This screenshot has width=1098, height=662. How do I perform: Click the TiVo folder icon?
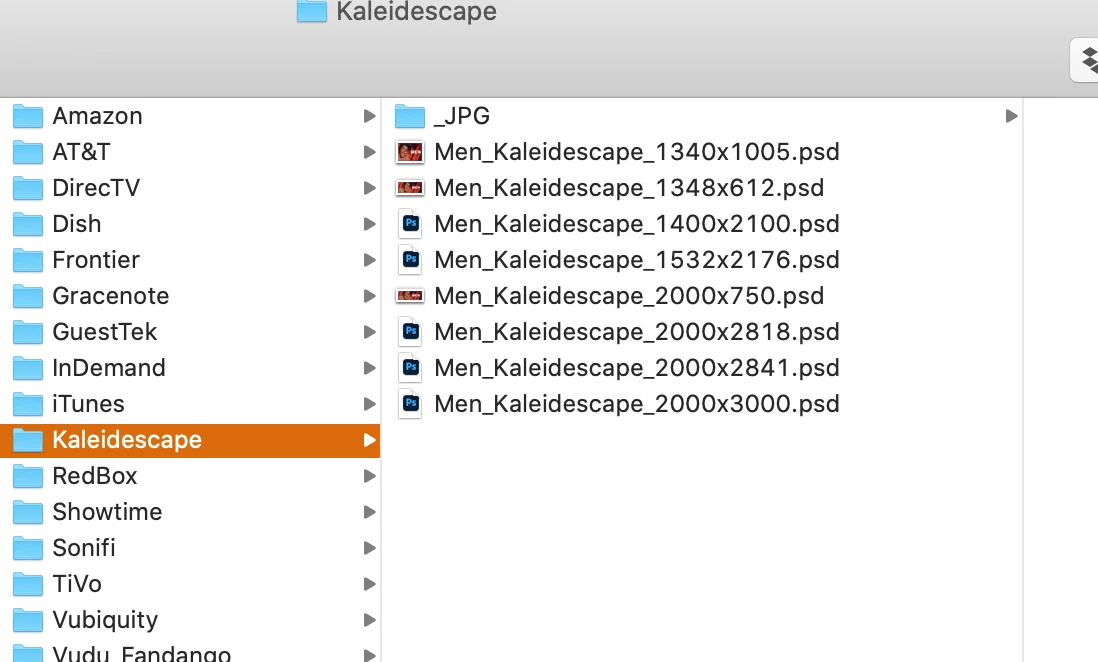[28, 584]
